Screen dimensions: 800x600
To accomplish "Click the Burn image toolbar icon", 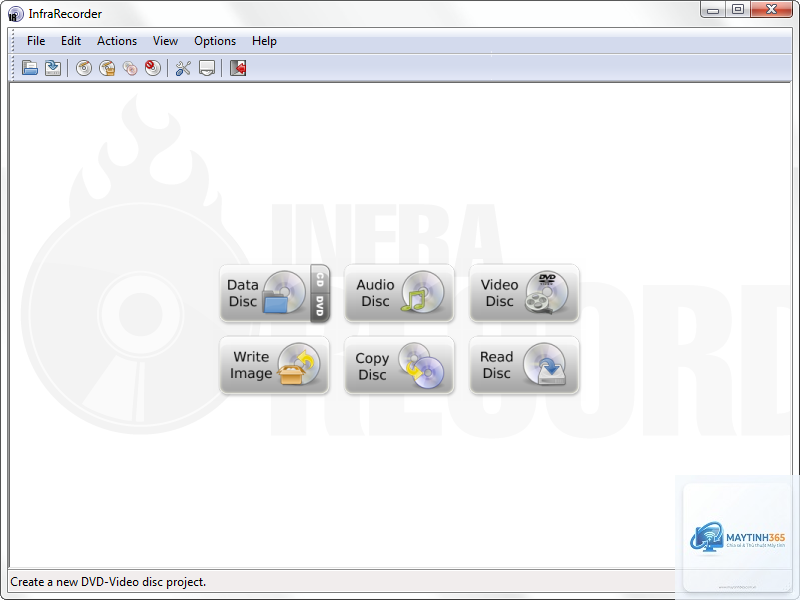I will point(107,68).
